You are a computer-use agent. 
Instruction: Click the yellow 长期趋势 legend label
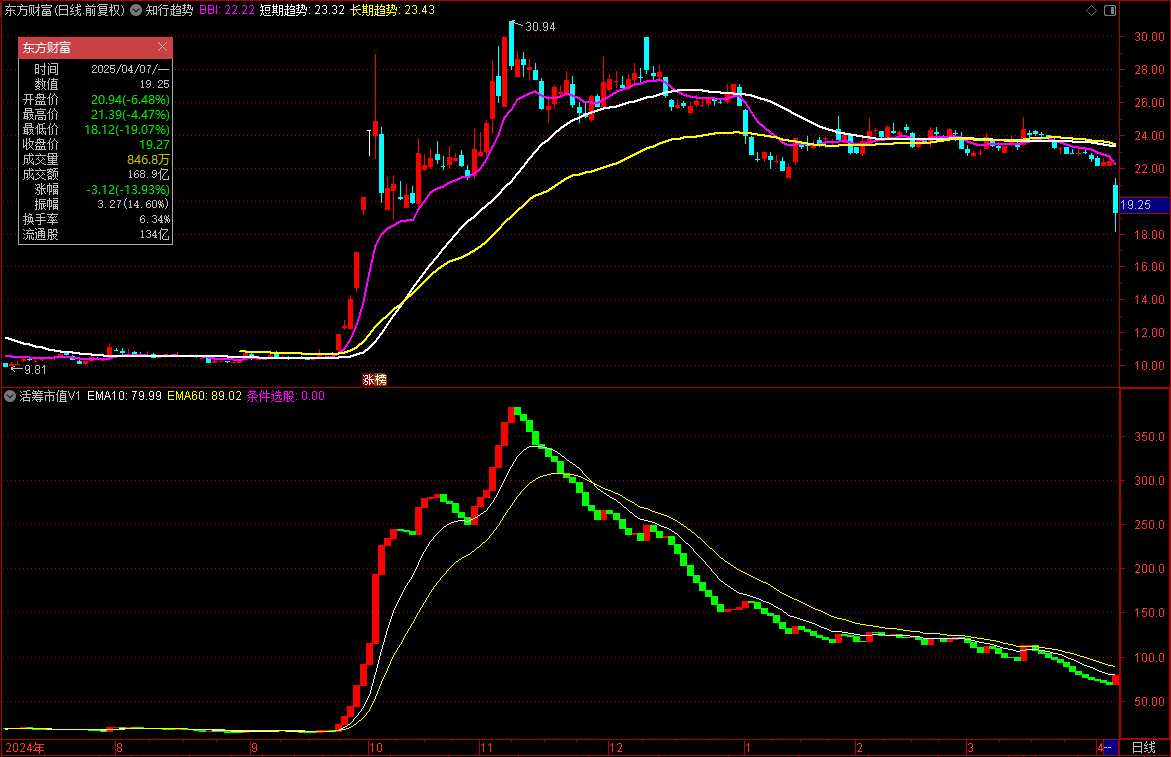374,10
